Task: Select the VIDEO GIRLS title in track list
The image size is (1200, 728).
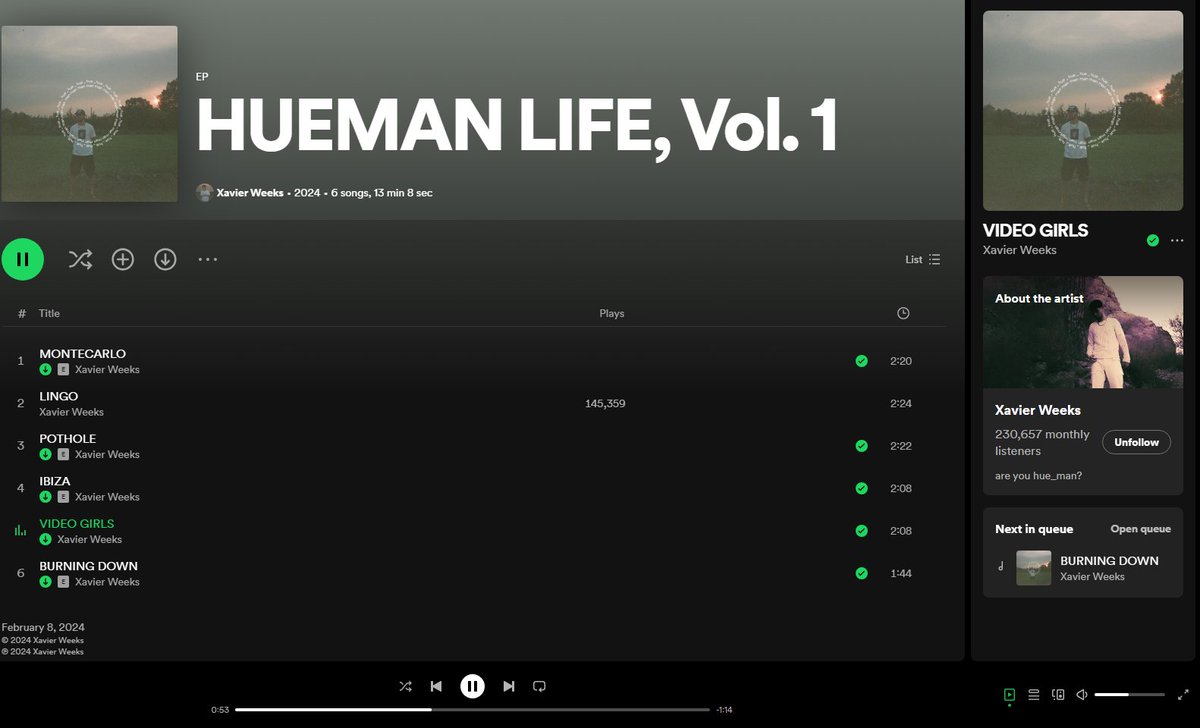Action: click(77, 523)
